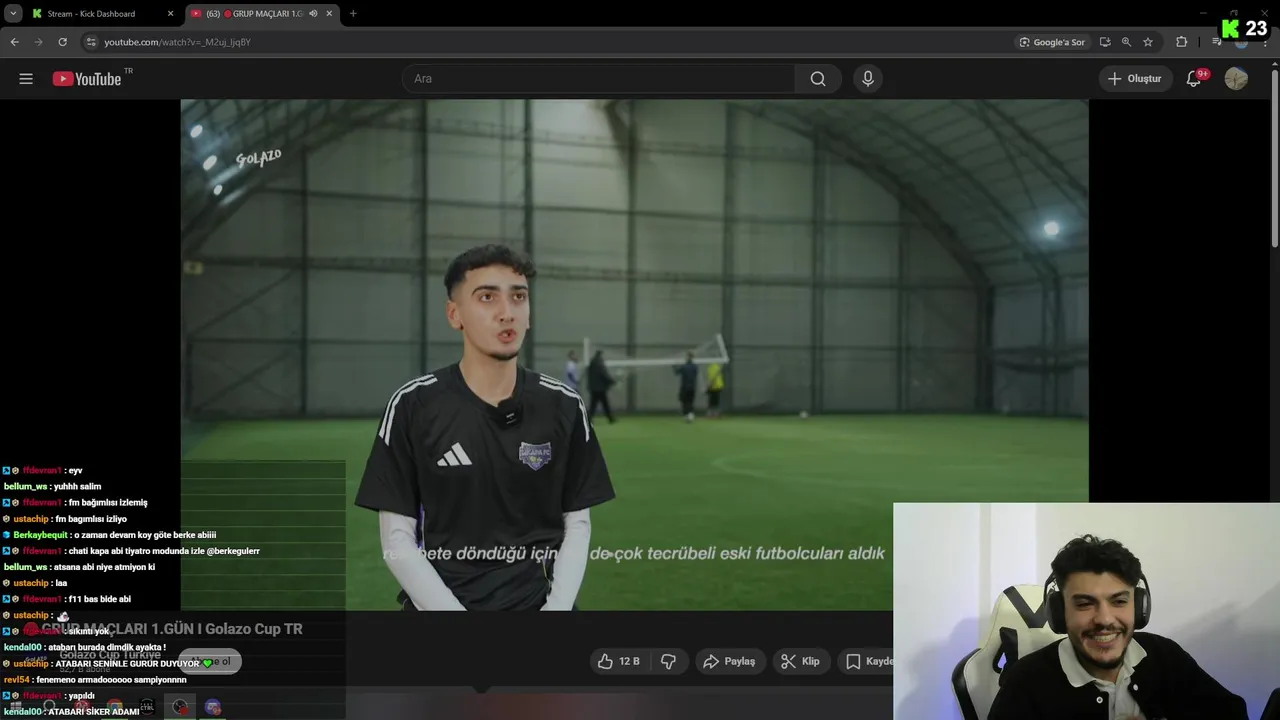The height and width of the screenshot is (720, 1280).
Task: Expand the tab search dropdown arrow
Action: point(13,14)
